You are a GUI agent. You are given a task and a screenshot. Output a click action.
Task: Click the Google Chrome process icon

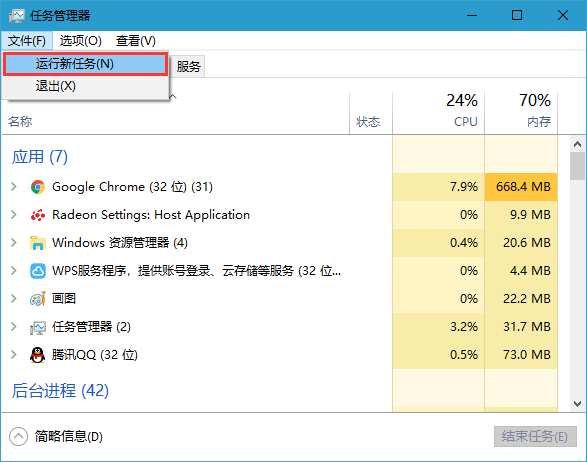37,187
